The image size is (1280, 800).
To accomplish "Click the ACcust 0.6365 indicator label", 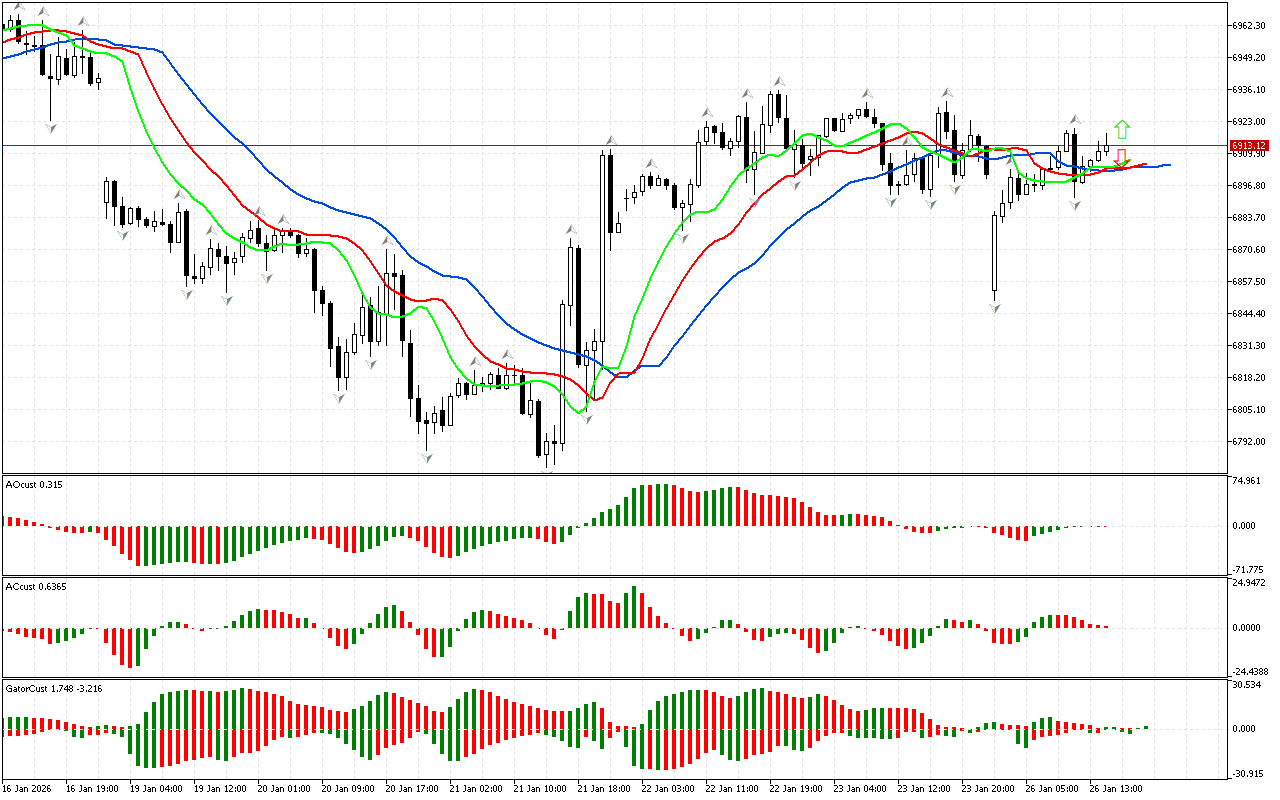I will tap(36, 587).
